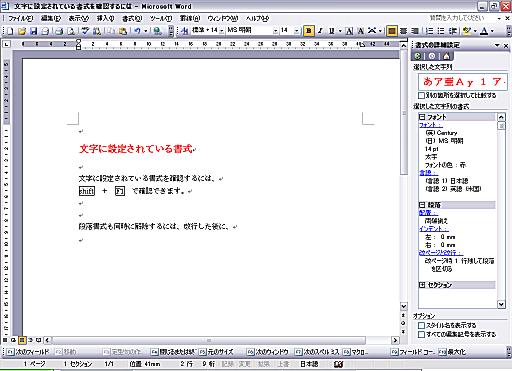Click the Undo arrow icon

click(x=137, y=31)
